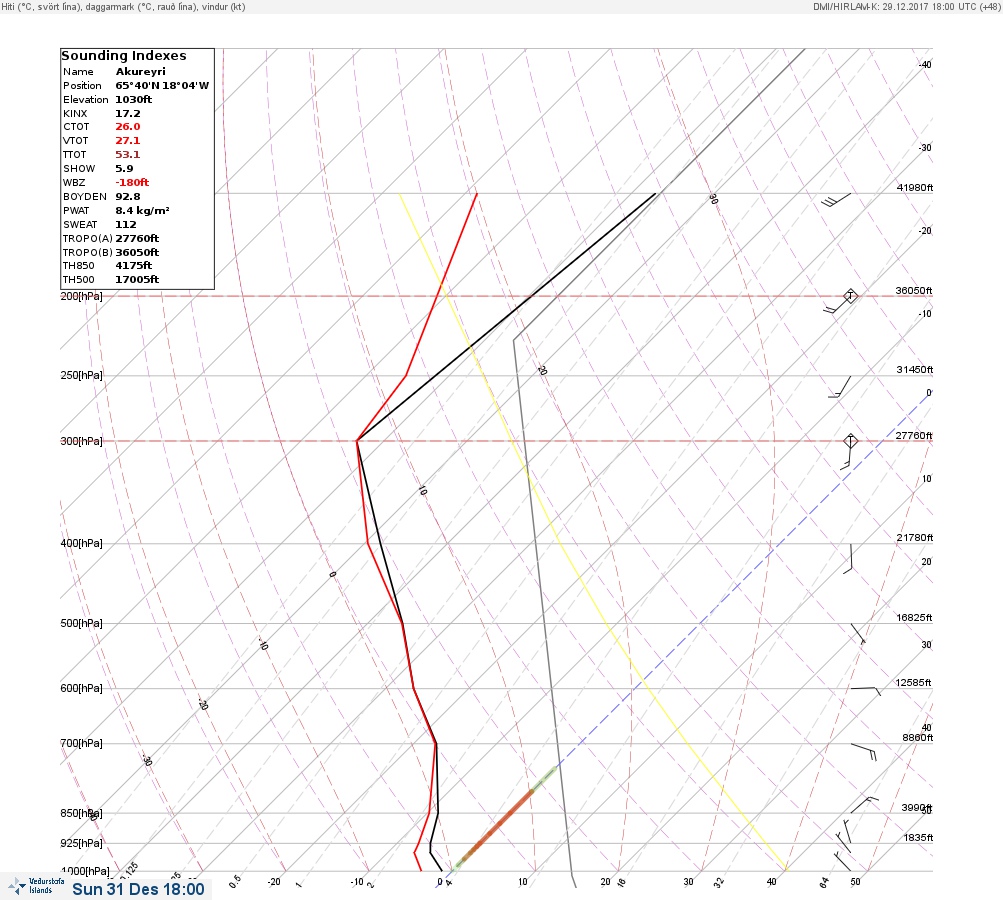The width and height of the screenshot is (1003, 900).
Task: Click the elevation value '1030ft'
Action: (133, 100)
